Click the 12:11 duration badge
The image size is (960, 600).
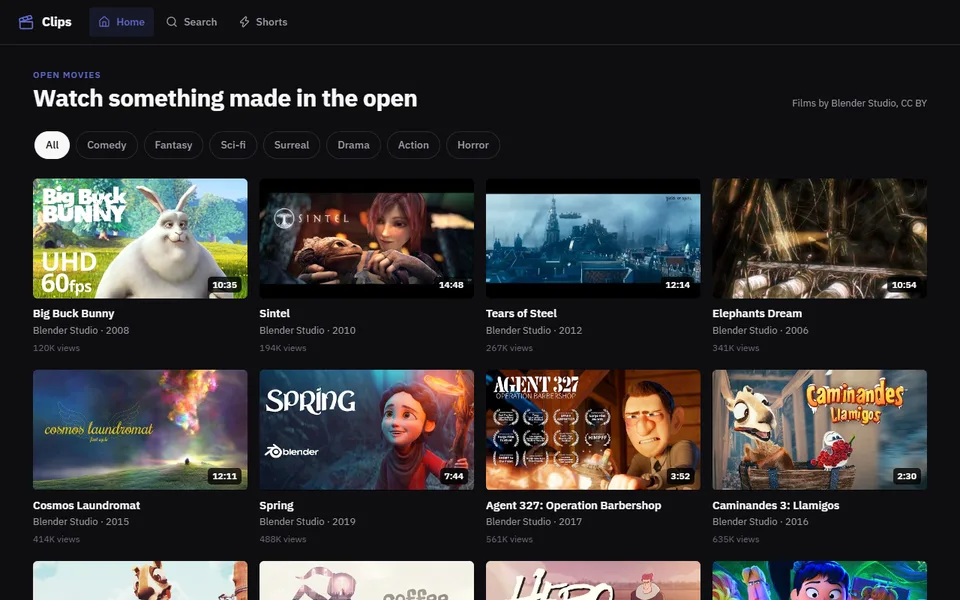225,476
